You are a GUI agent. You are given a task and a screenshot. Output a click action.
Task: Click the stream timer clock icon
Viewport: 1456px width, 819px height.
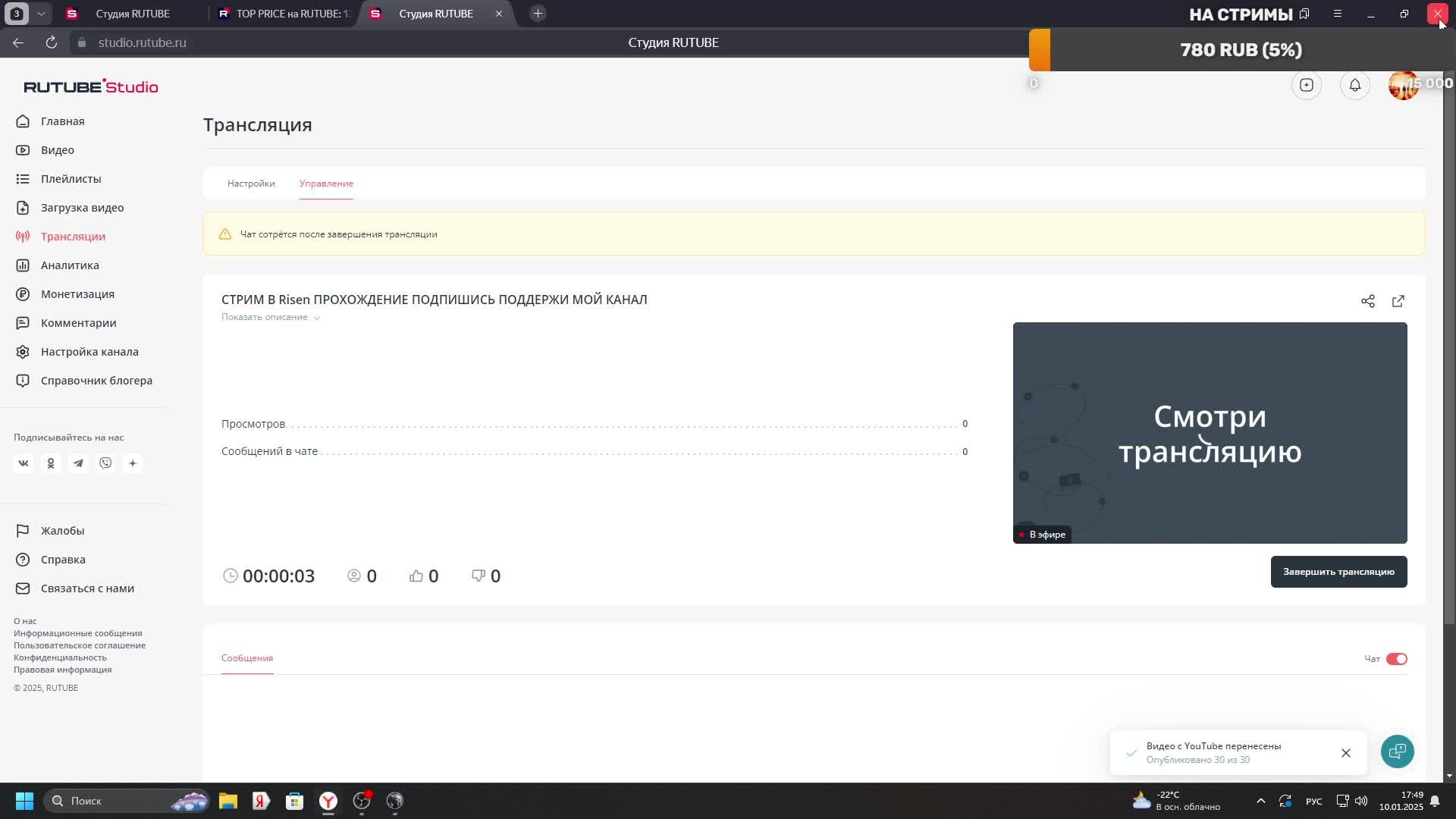(x=231, y=576)
